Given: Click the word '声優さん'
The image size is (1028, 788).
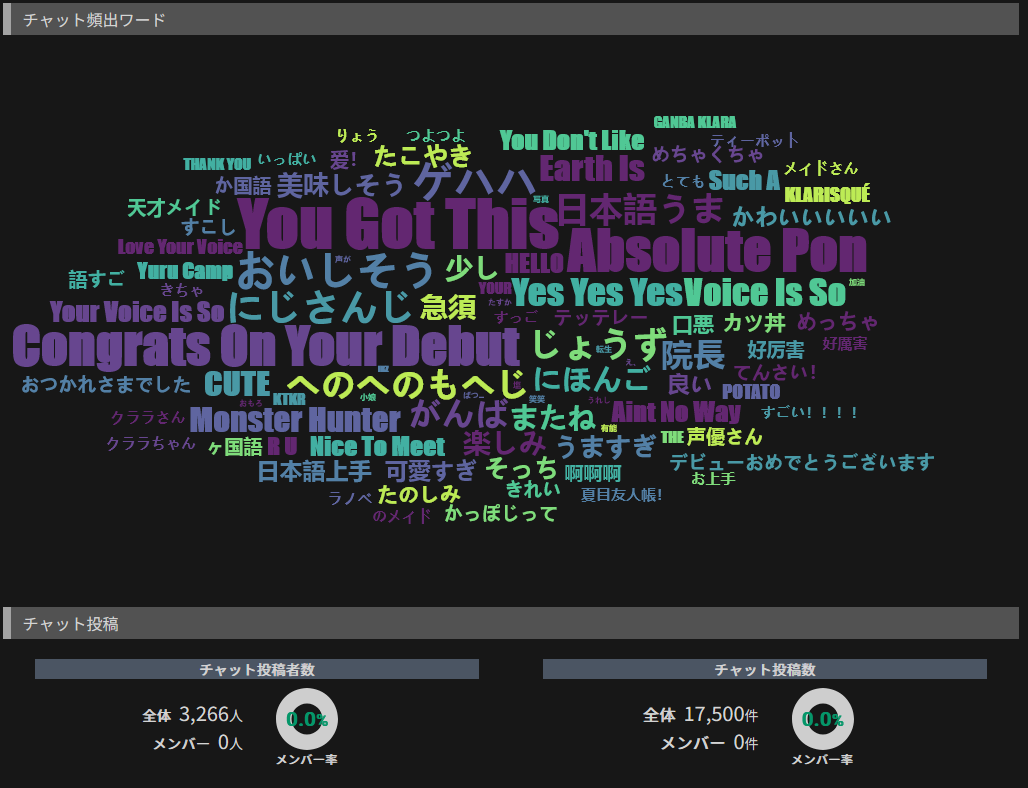Looking at the screenshot, I should point(724,437).
